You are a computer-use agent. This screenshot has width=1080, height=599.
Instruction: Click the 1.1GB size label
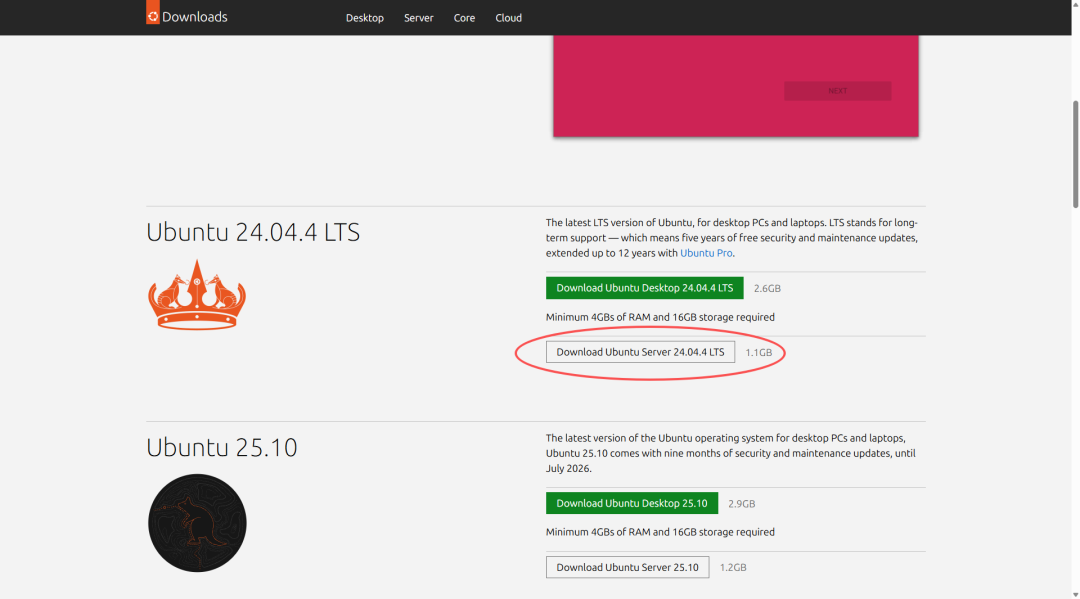pos(758,353)
